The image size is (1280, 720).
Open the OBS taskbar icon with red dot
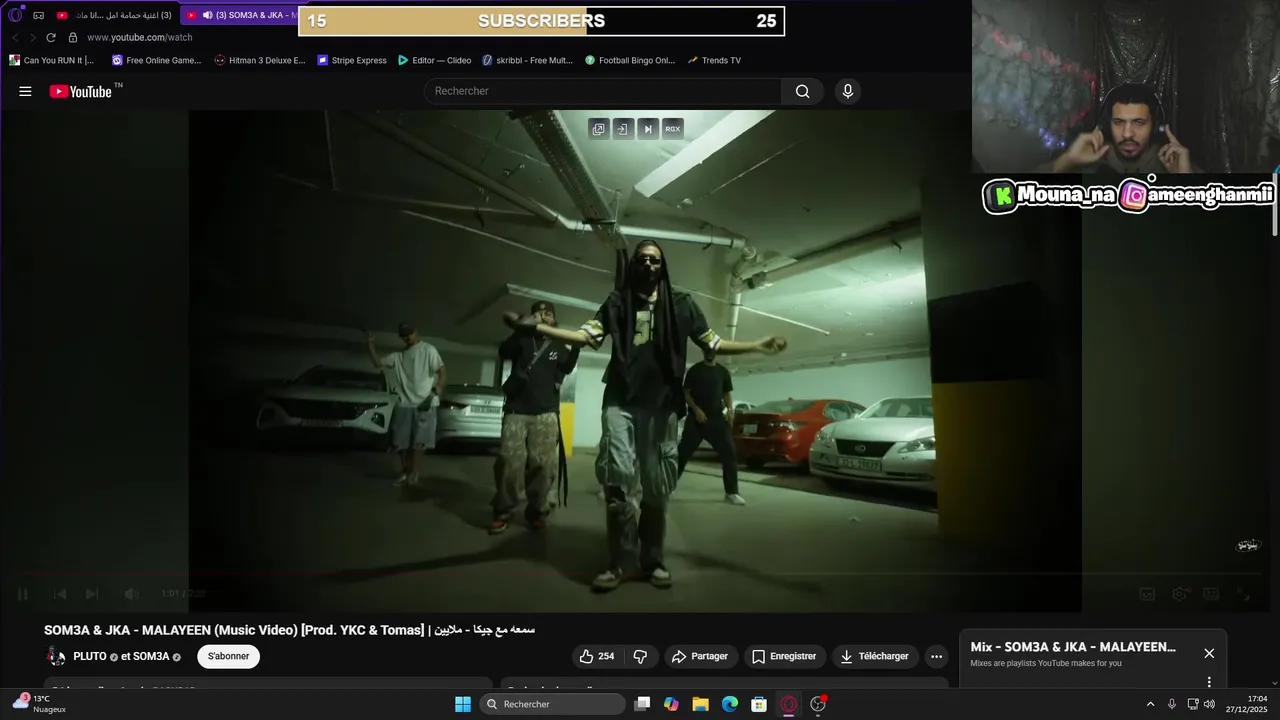(x=818, y=704)
